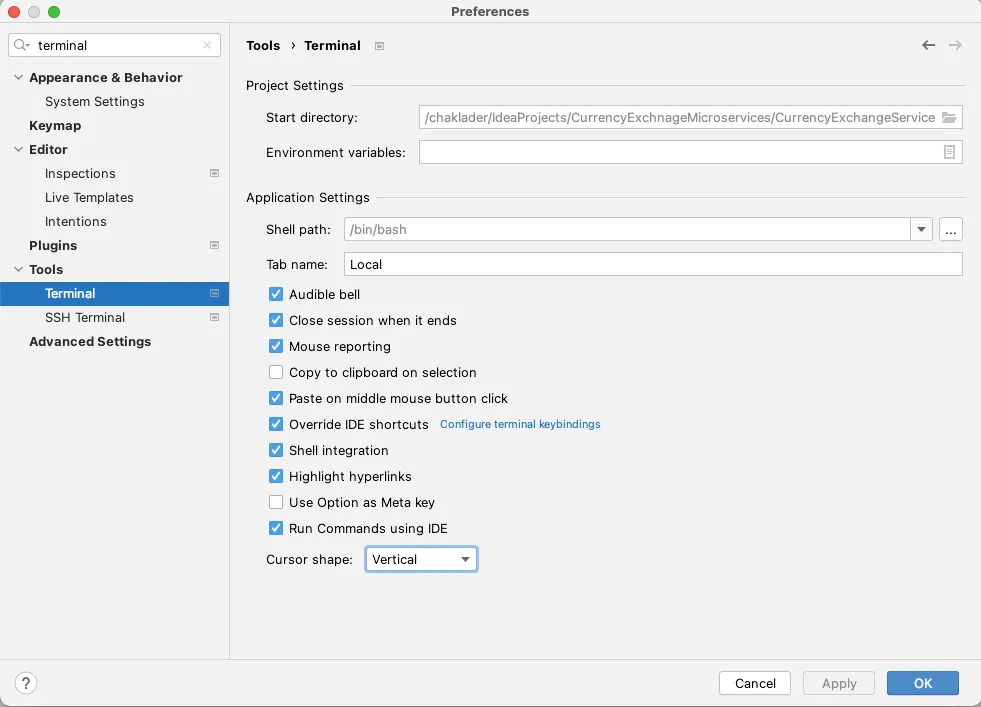The height and width of the screenshot is (707, 981).
Task: Open the Cursor shape dropdown
Action: (421, 560)
